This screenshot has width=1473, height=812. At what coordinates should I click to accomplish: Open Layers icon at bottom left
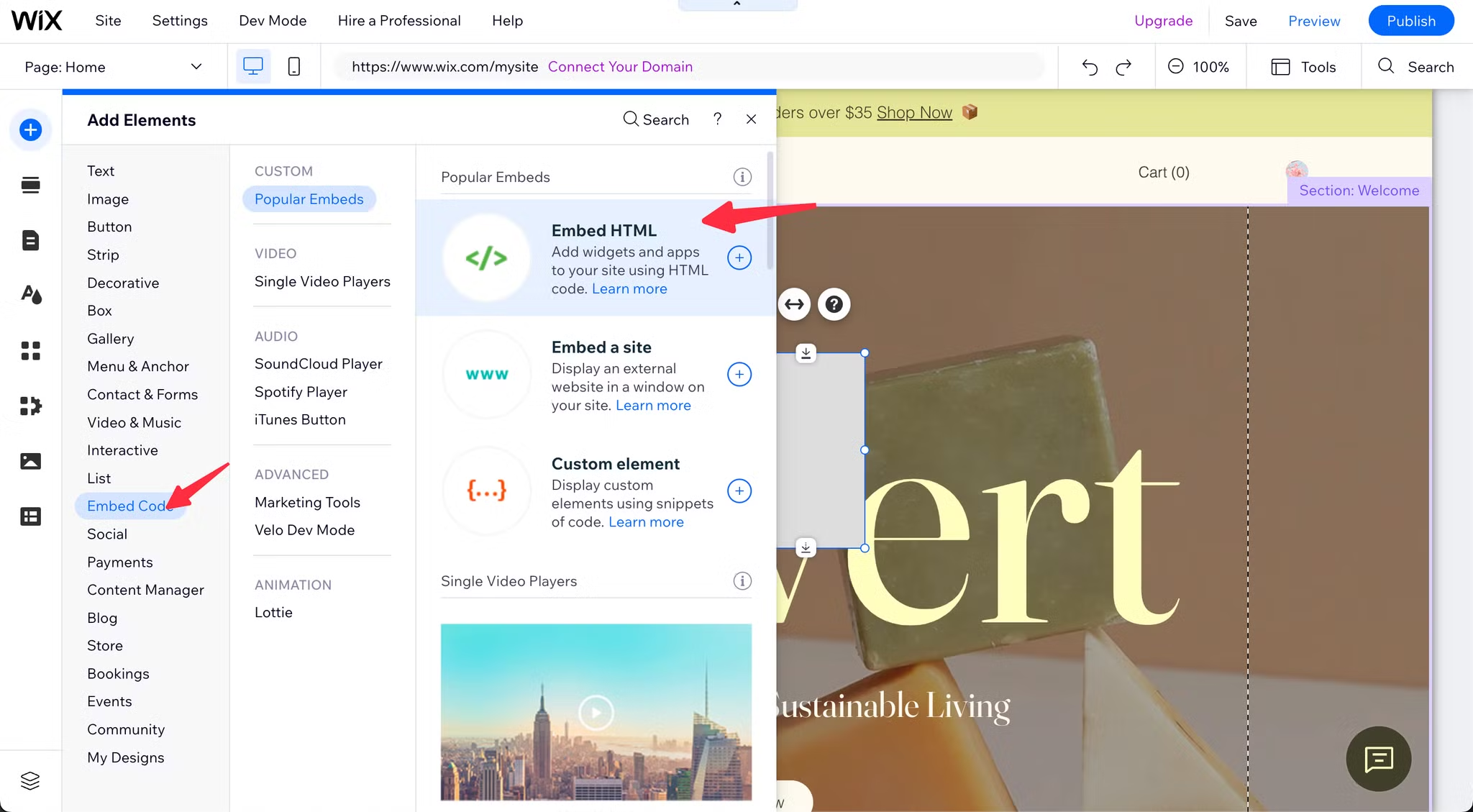tap(30, 780)
